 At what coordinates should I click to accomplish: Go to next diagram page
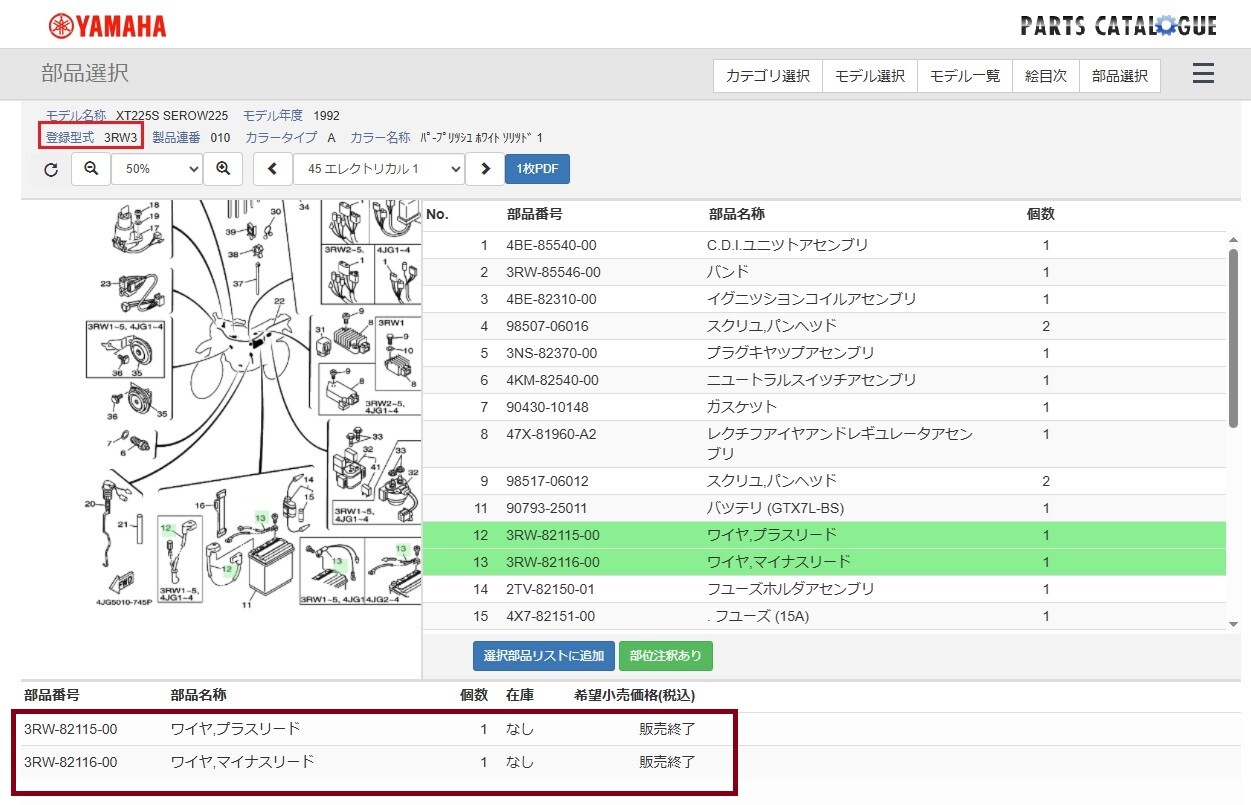tap(485, 169)
